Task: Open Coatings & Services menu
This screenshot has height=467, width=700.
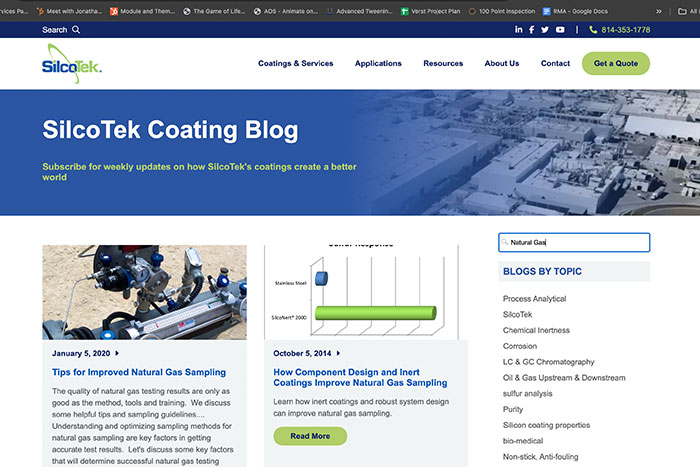Action: (296, 63)
